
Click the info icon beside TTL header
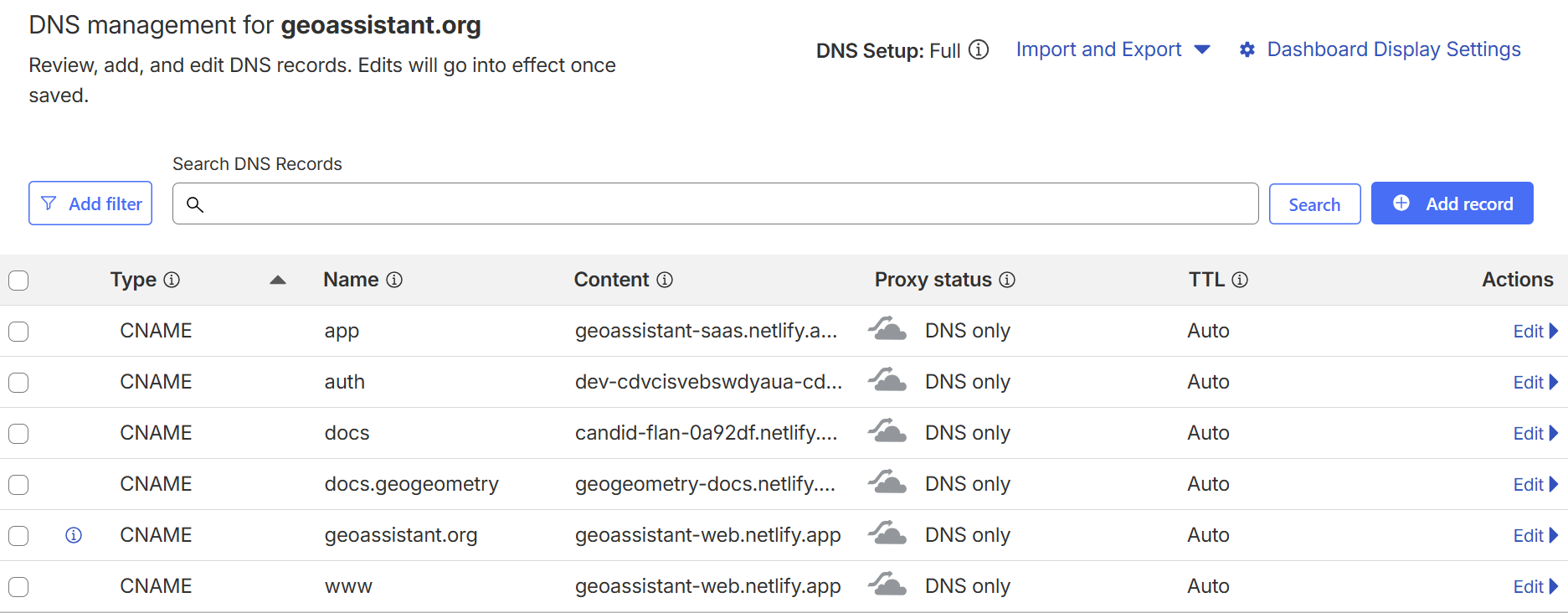1240,280
